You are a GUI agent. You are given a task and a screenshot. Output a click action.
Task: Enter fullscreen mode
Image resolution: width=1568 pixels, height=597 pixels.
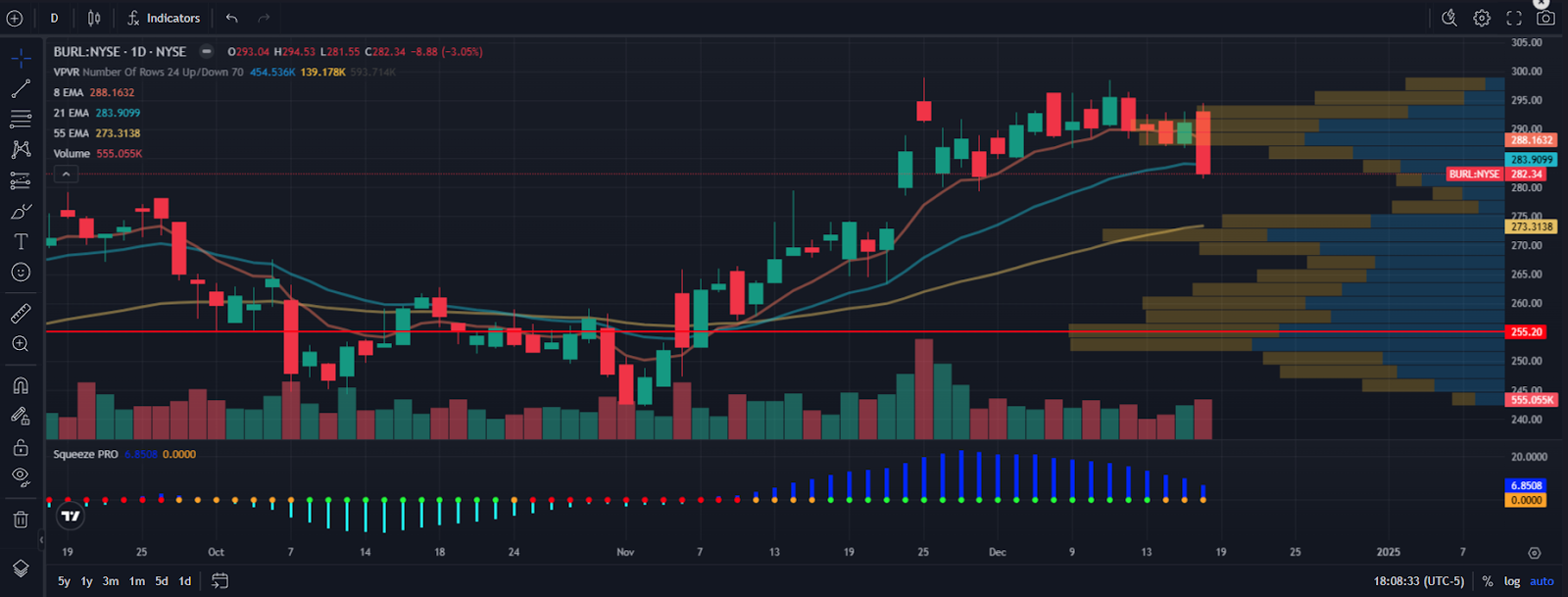click(x=1514, y=18)
